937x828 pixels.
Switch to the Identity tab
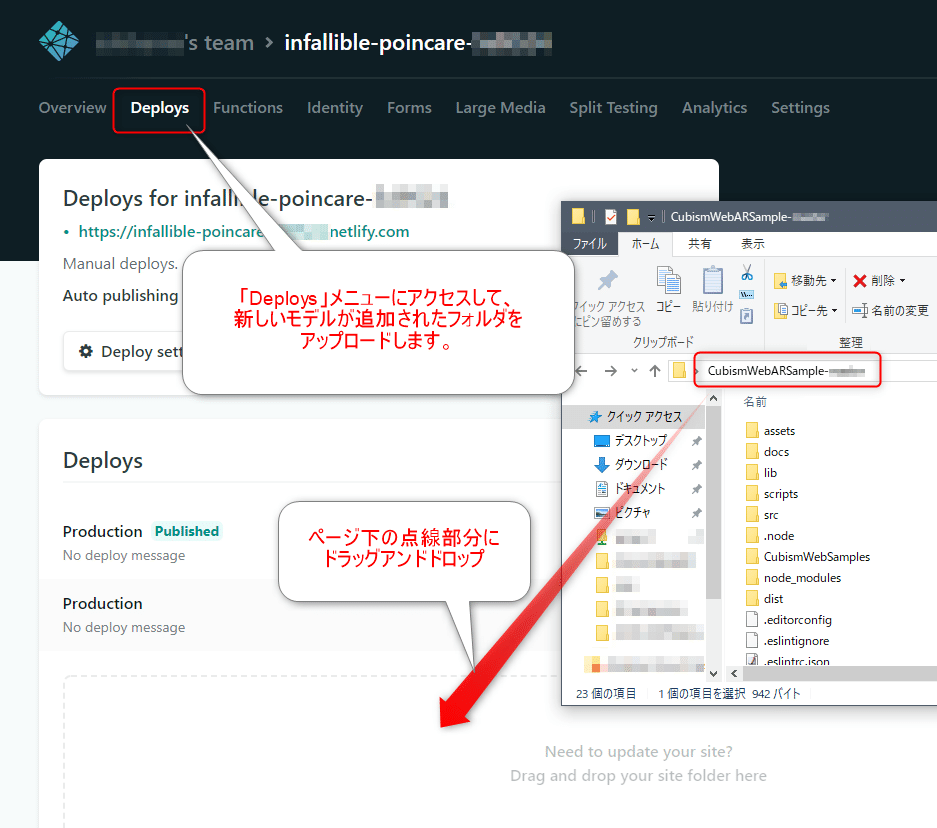(335, 108)
